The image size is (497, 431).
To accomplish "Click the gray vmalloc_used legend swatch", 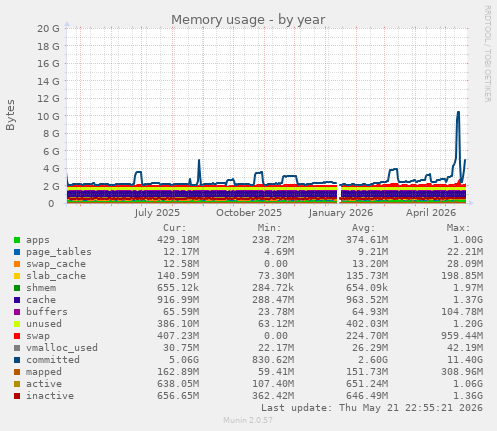I will [x=17, y=348].
